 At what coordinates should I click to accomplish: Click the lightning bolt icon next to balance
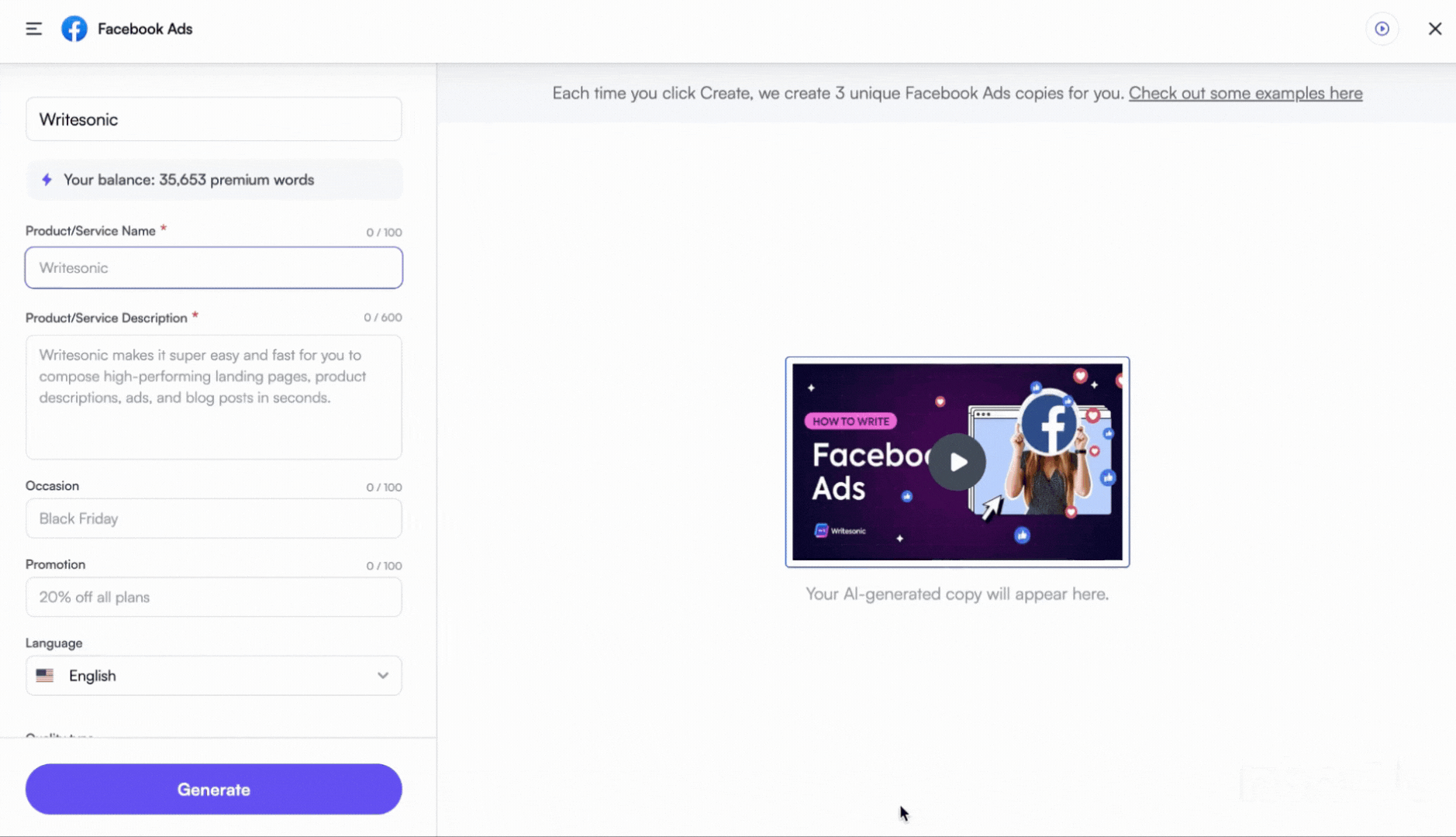47,179
